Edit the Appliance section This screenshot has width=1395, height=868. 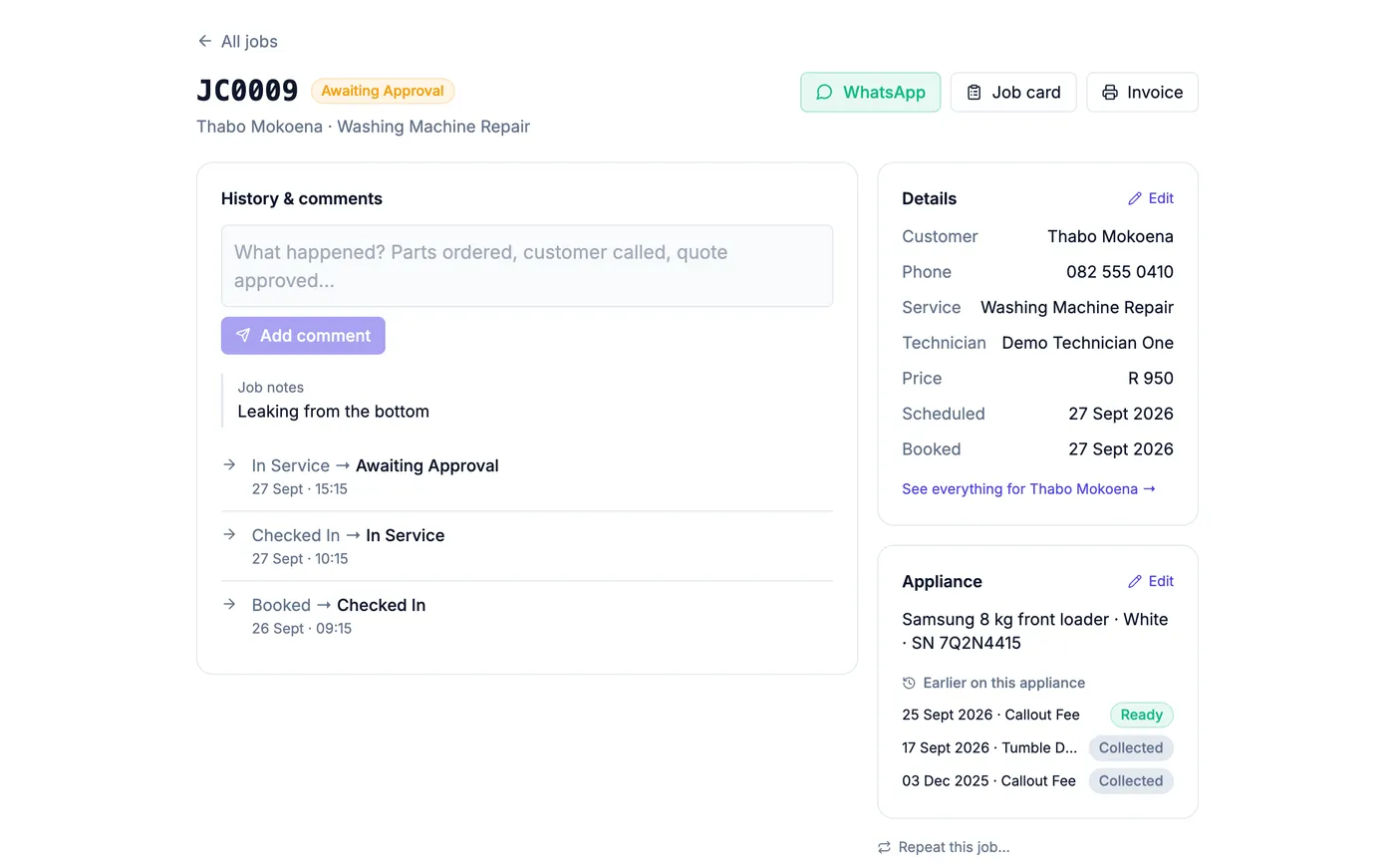1151,581
